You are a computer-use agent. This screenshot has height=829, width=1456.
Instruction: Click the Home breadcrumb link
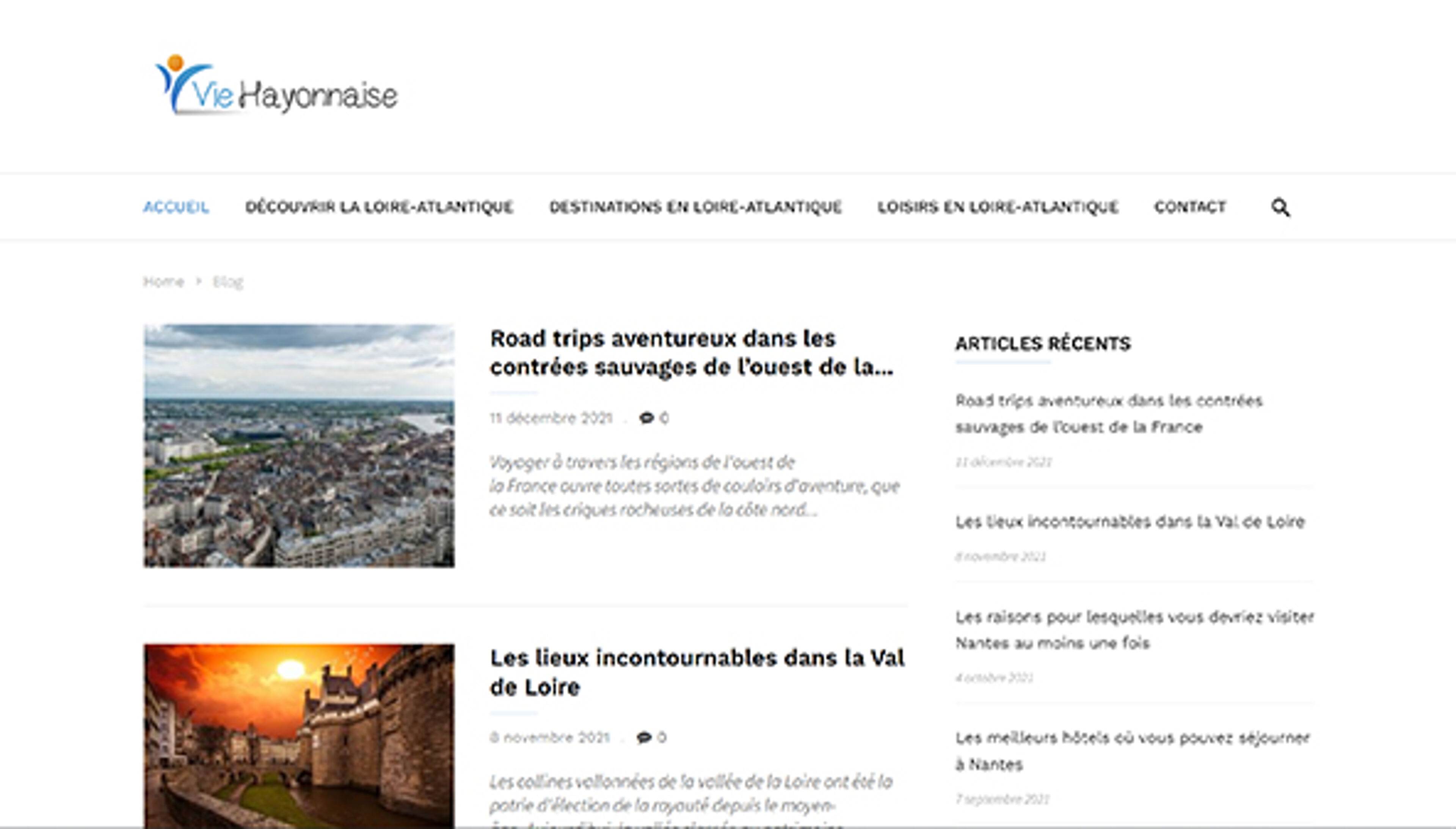(163, 282)
